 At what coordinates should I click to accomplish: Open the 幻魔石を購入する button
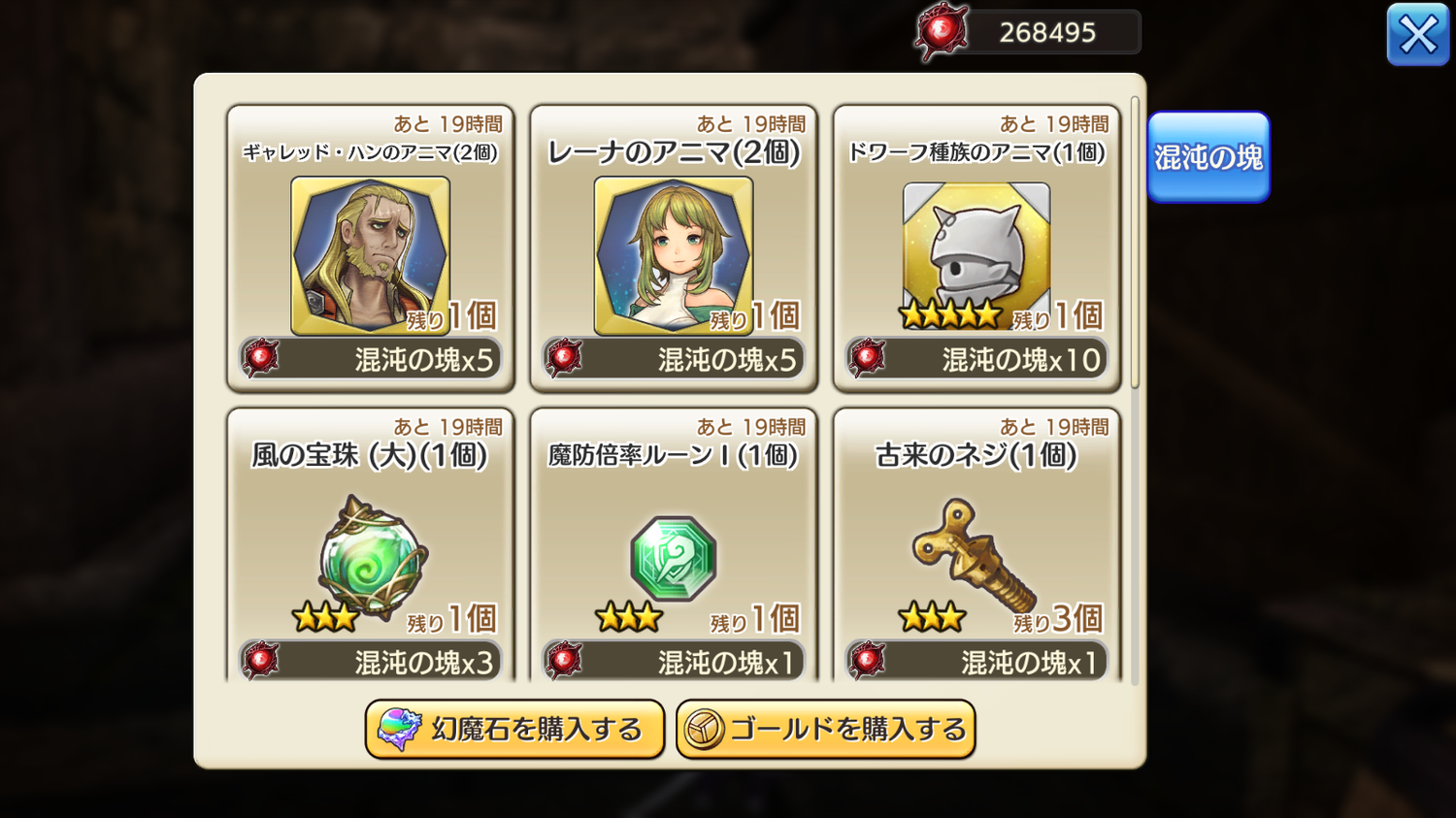point(514,730)
